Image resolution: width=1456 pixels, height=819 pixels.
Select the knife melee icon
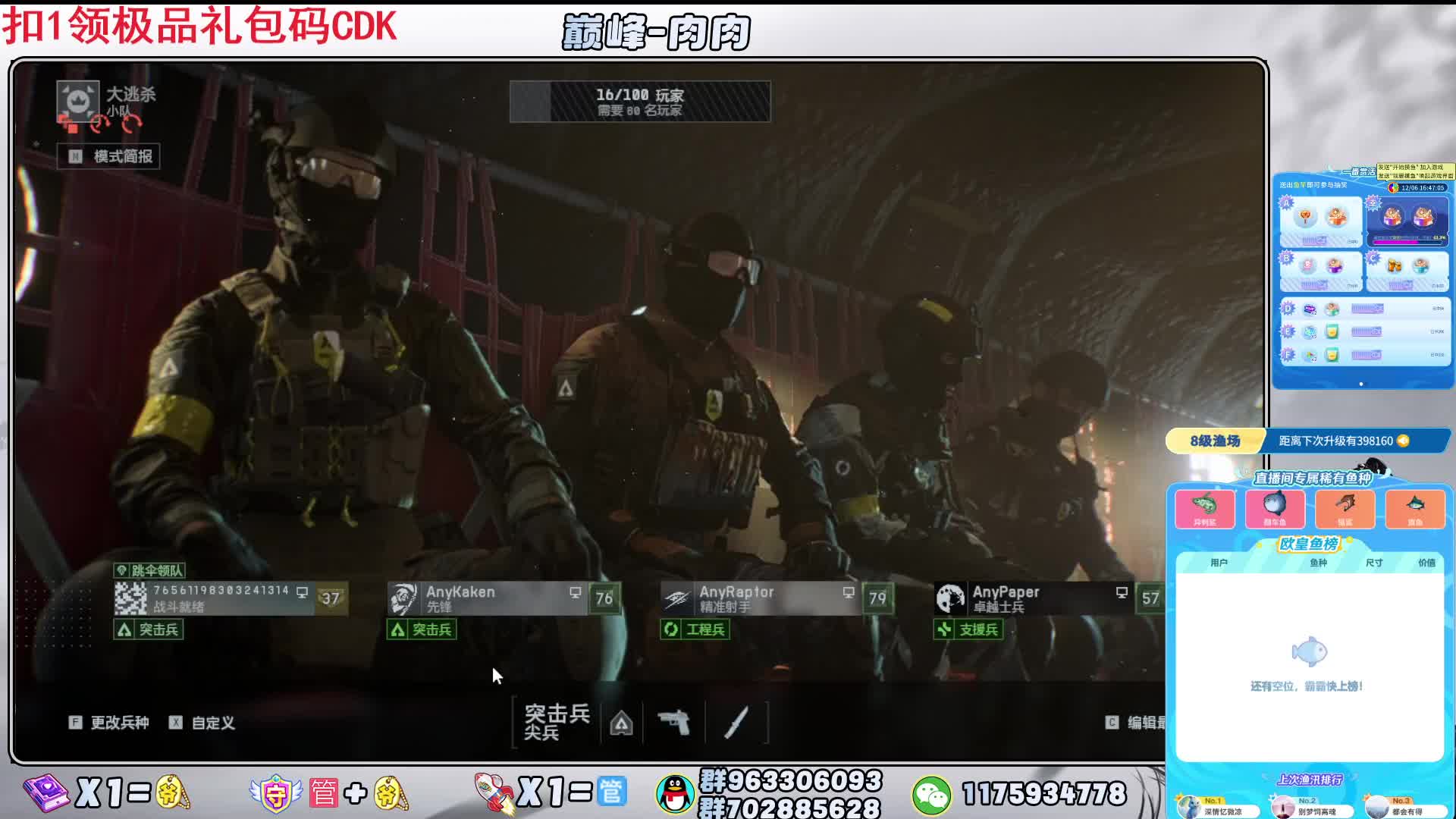tap(736, 722)
